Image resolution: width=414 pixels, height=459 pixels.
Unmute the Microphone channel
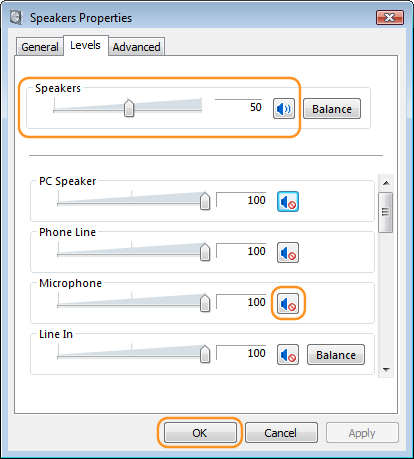288,304
